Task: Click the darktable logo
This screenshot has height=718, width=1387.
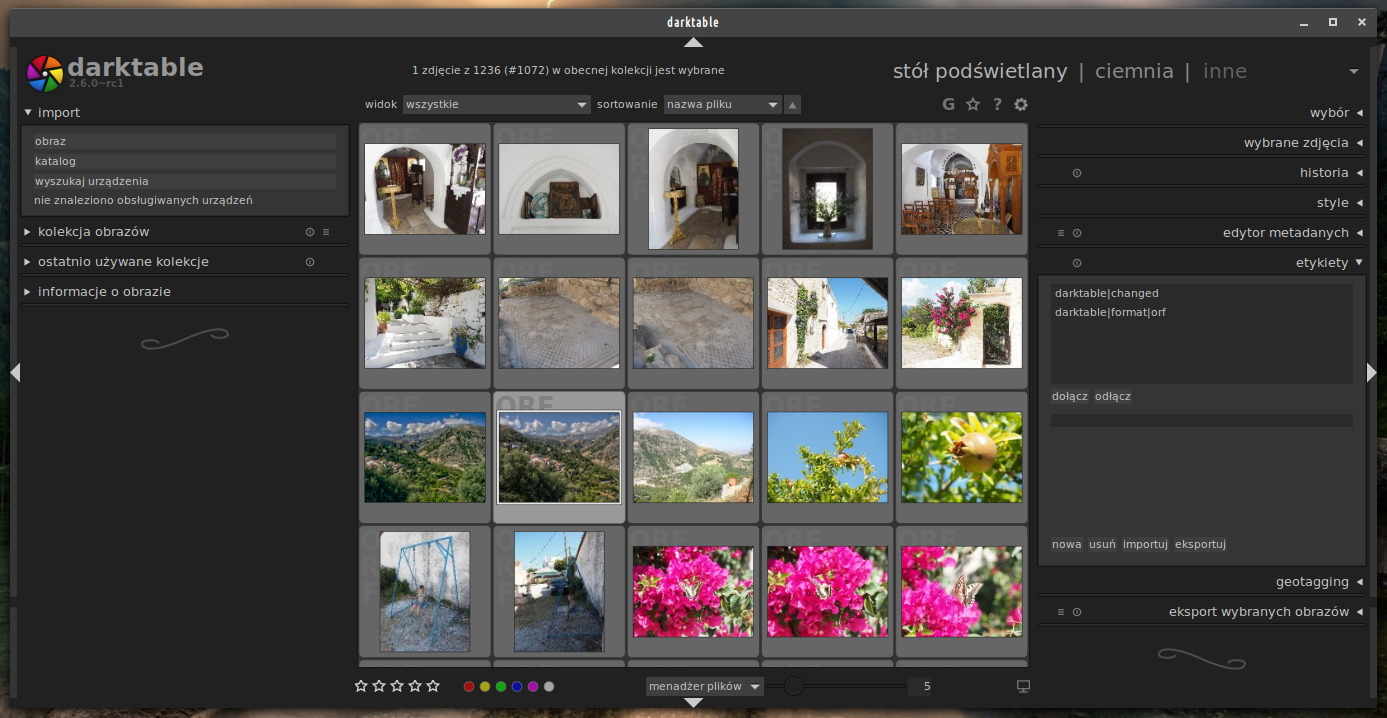Action: point(44,72)
